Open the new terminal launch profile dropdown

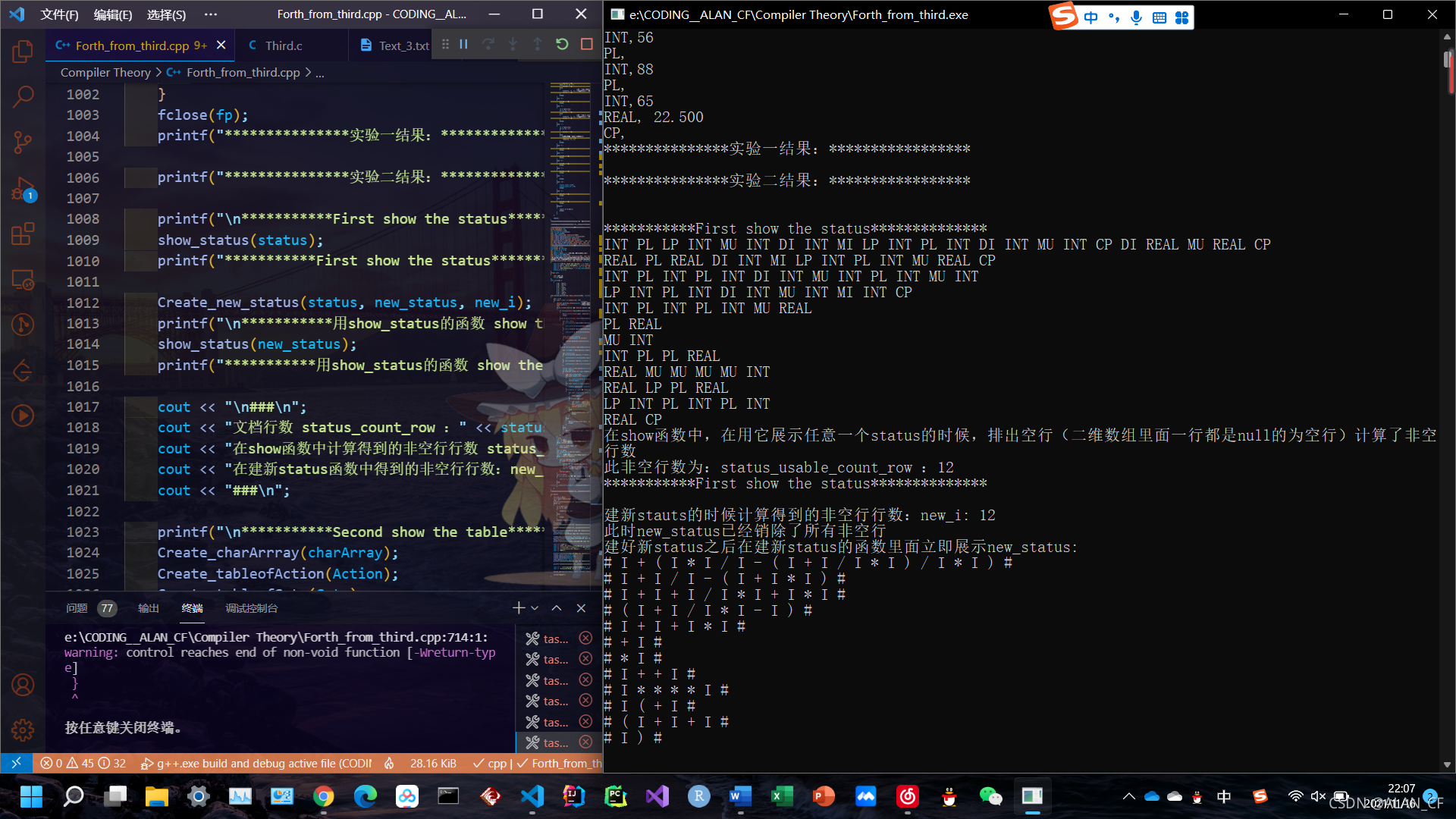click(535, 608)
